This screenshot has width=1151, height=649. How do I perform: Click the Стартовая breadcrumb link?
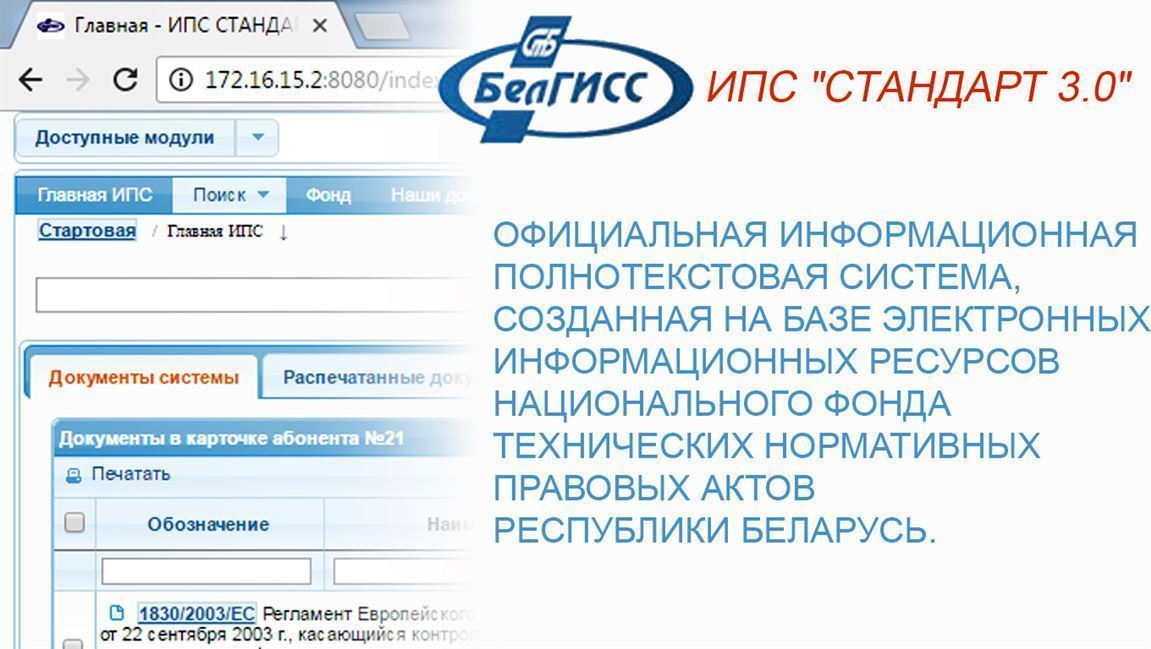coord(87,231)
